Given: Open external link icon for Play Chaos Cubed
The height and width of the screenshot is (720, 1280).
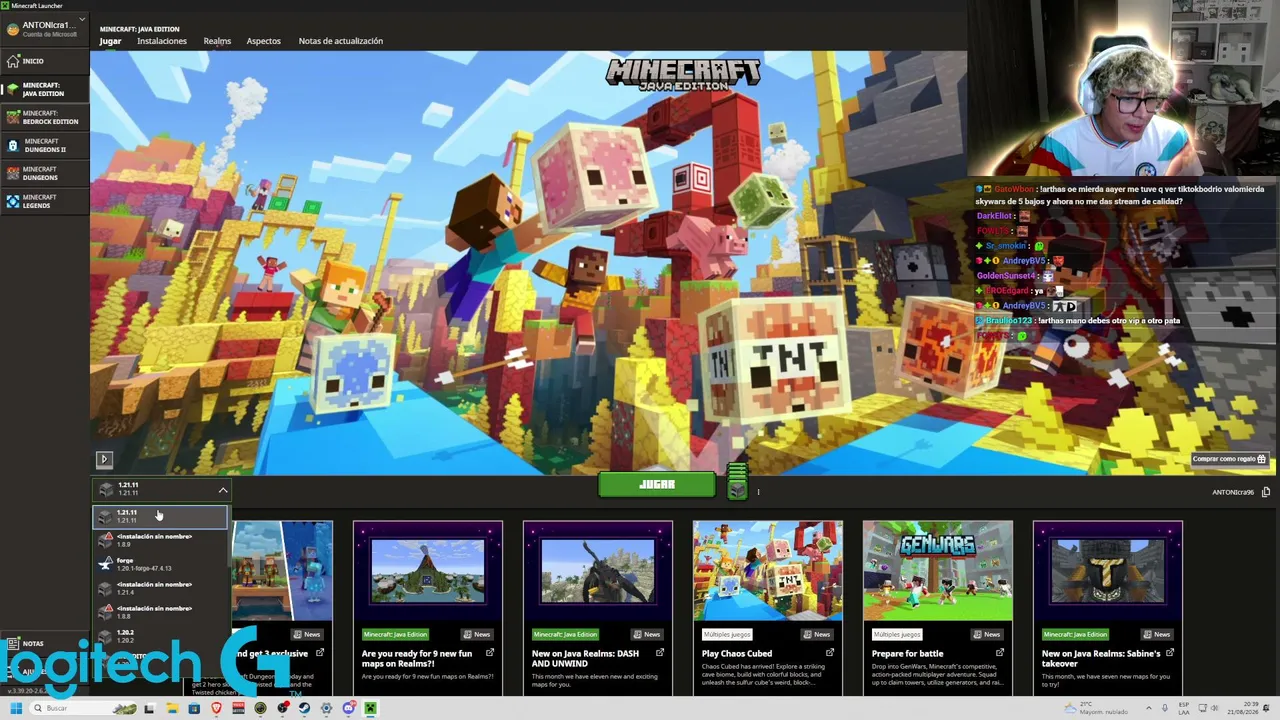Looking at the screenshot, I should pos(830,654).
